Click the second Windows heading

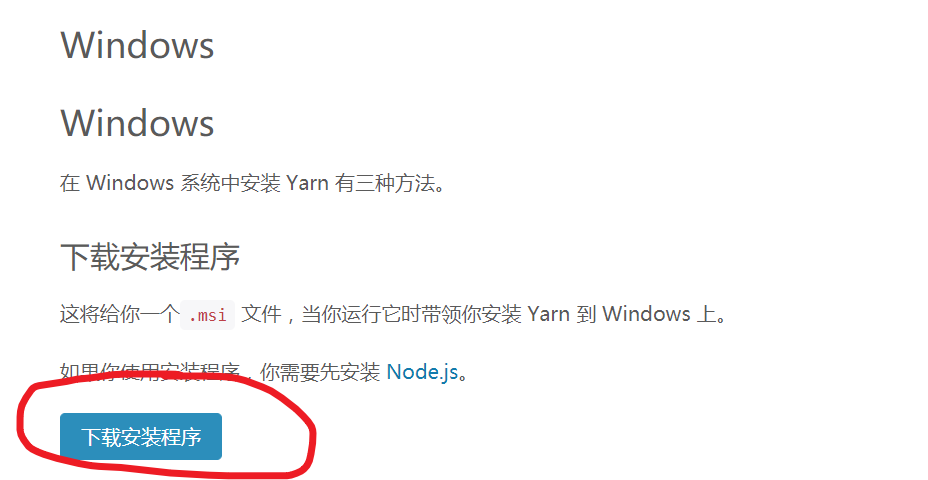(137, 123)
